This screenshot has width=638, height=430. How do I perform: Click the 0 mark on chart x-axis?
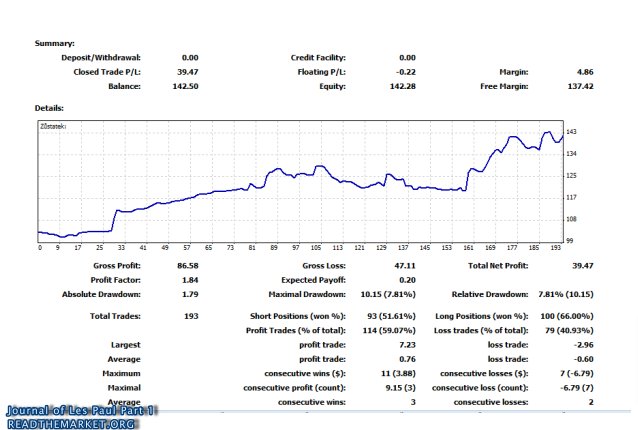click(x=40, y=247)
